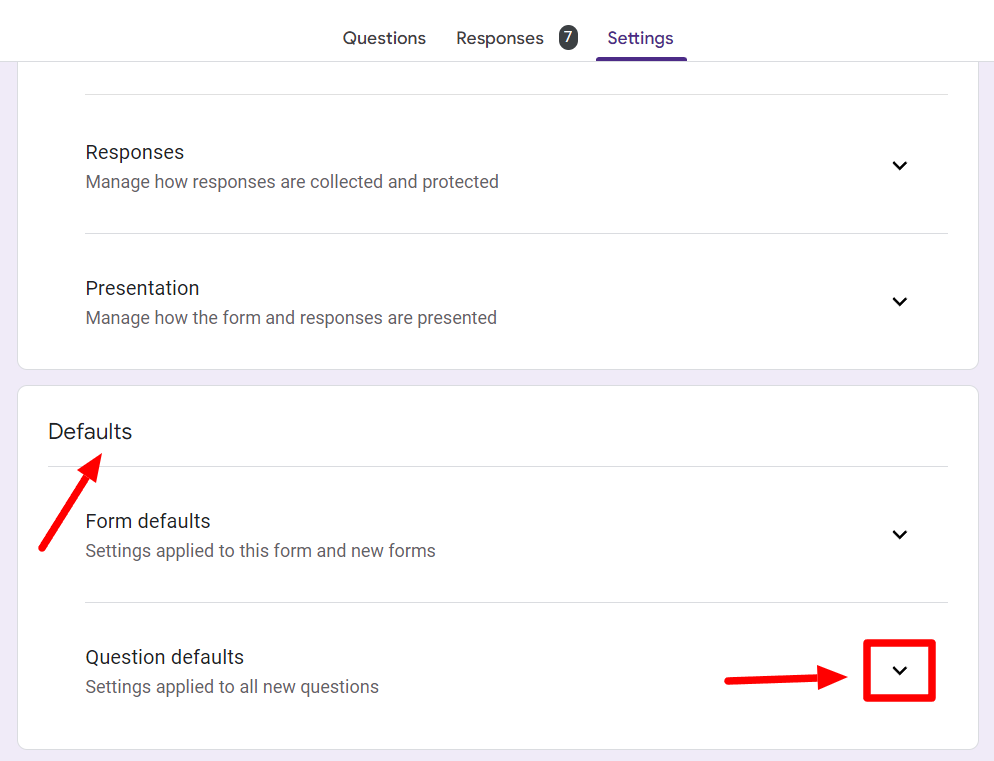
Task: Click the red arrow pointing to the highlighted chevron
Action: pos(786,677)
